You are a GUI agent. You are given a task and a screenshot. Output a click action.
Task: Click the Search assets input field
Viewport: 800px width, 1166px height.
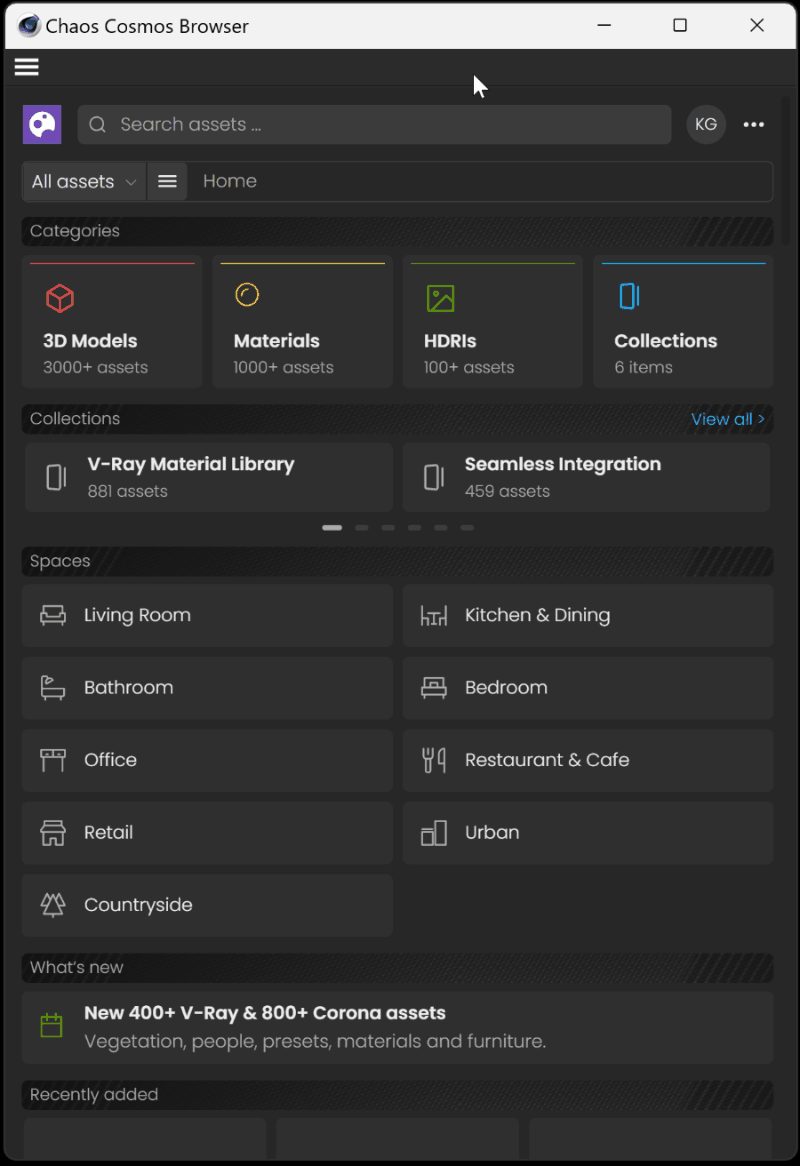pos(374,124)
